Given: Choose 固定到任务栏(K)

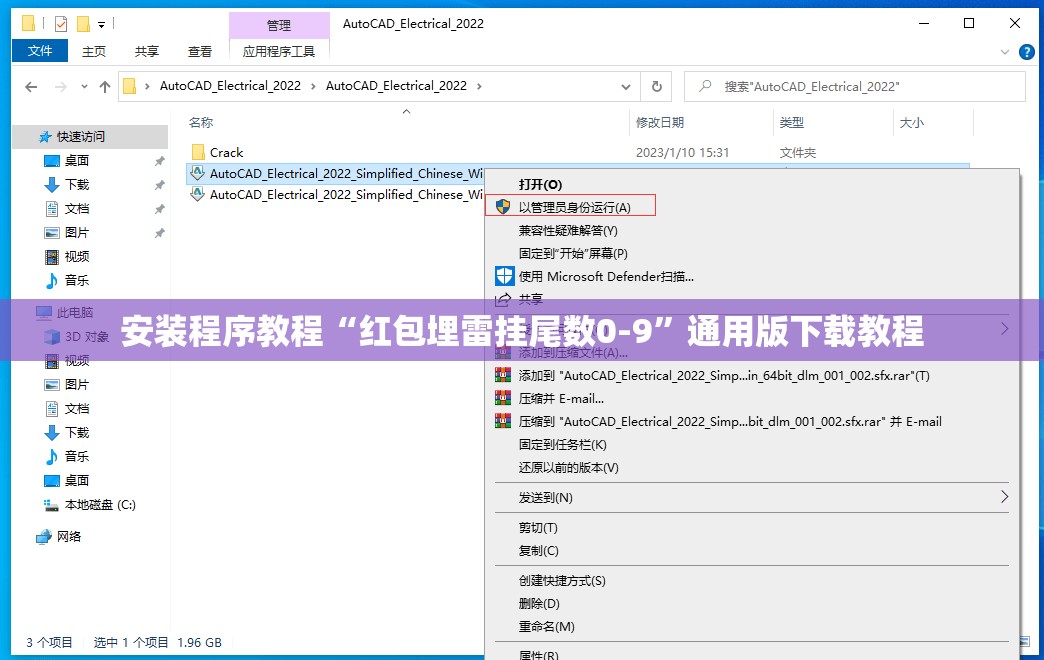Looking at the screenshot, I should point(563,444).
